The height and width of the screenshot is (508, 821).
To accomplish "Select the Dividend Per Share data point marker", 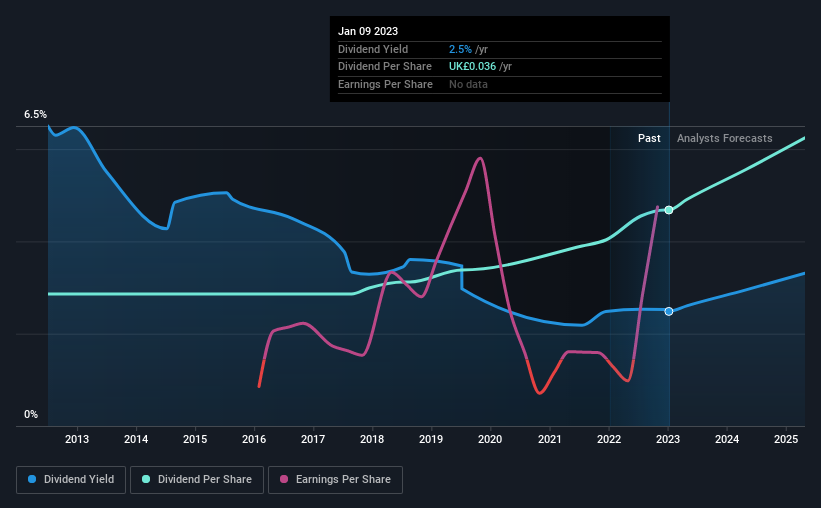I will point(669,210).
